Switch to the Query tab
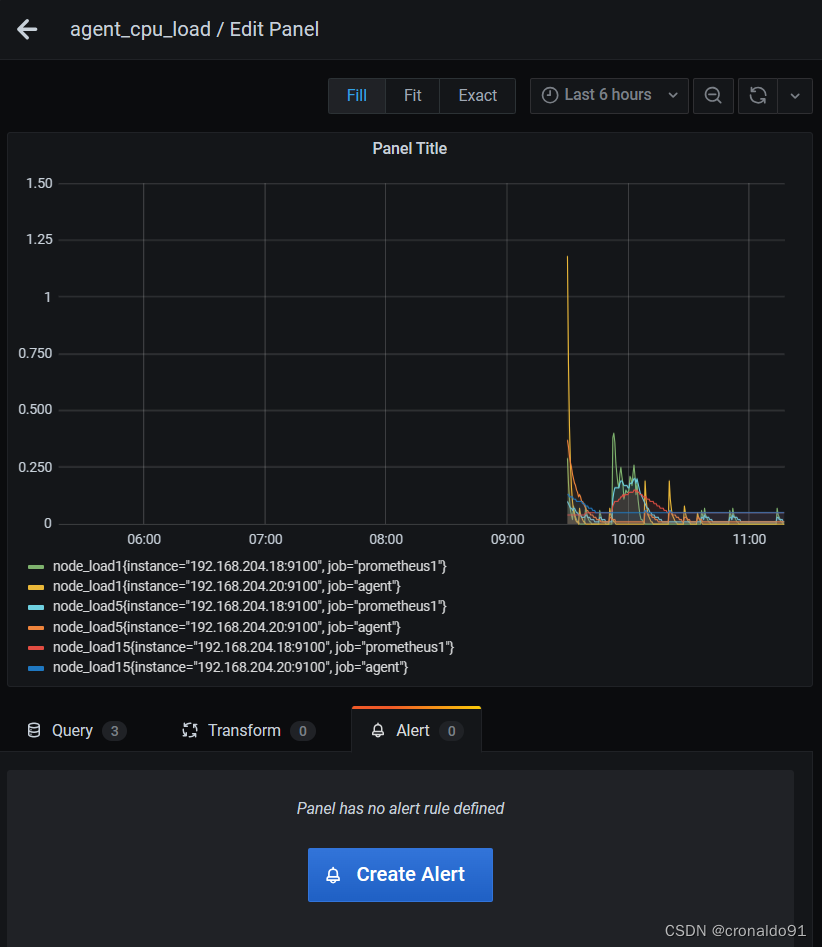The width and height of the screenshot is (822, 947). tap(77, 731)
